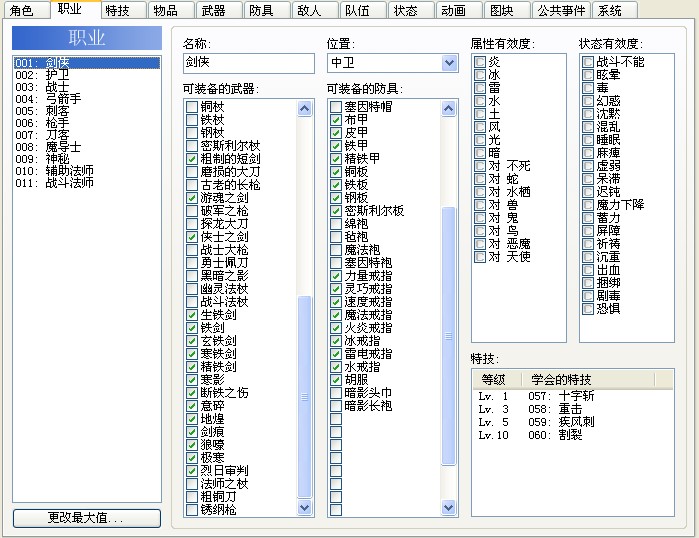Open the 公共事件 tab
Screen dimensions: 699x538
(562, 10)
